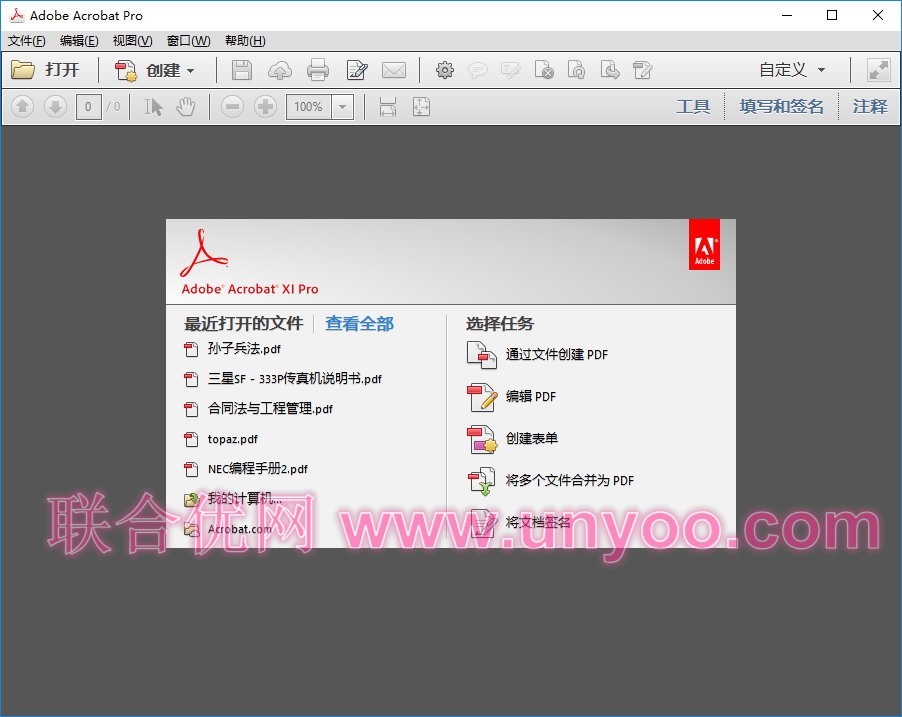The height and width of the screenshot is (717, 902).
Task: Open the 填写和签名 panel
Action: pyautogui.click(x=781, y=106)
